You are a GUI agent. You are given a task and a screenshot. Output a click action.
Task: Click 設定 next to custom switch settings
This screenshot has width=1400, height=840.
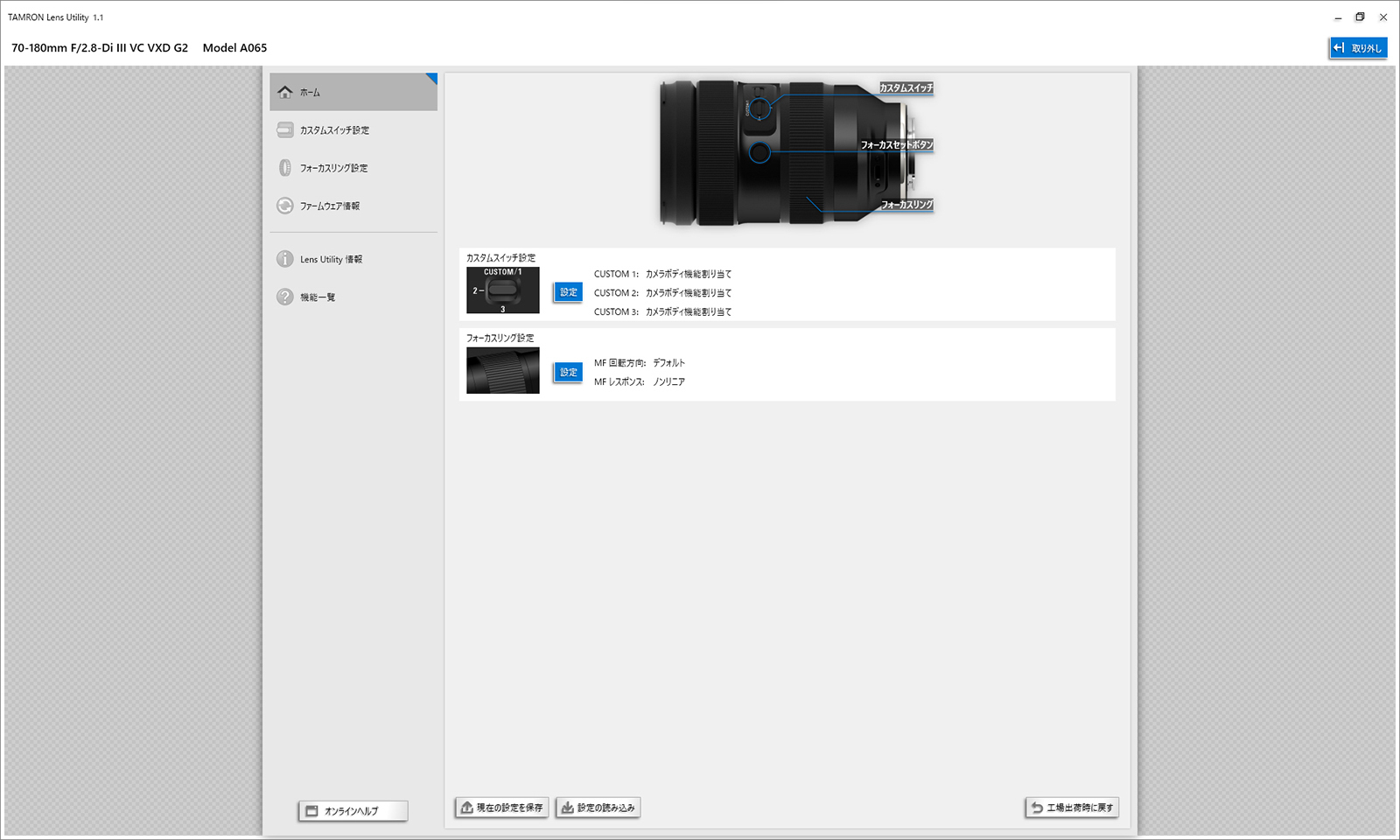(x=567, y=291)
